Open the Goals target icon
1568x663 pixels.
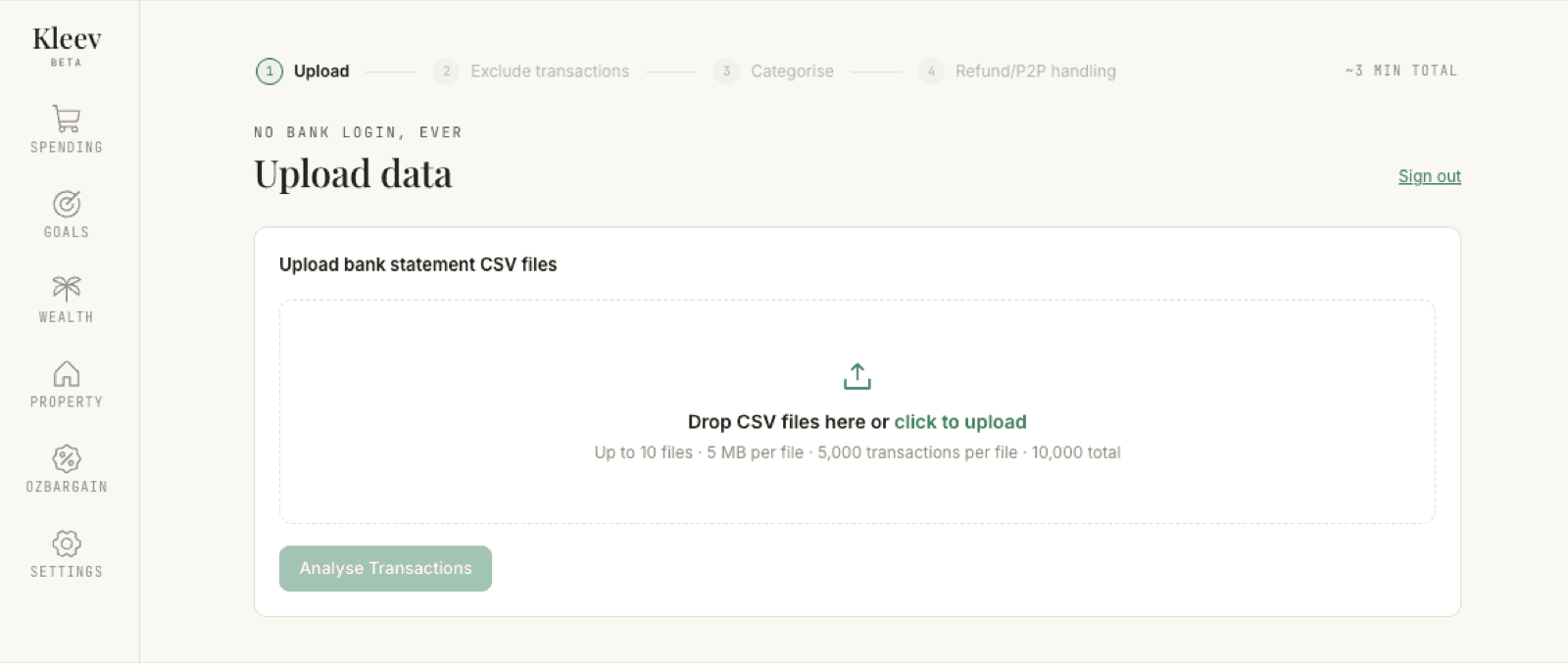(x=67, y=204)
